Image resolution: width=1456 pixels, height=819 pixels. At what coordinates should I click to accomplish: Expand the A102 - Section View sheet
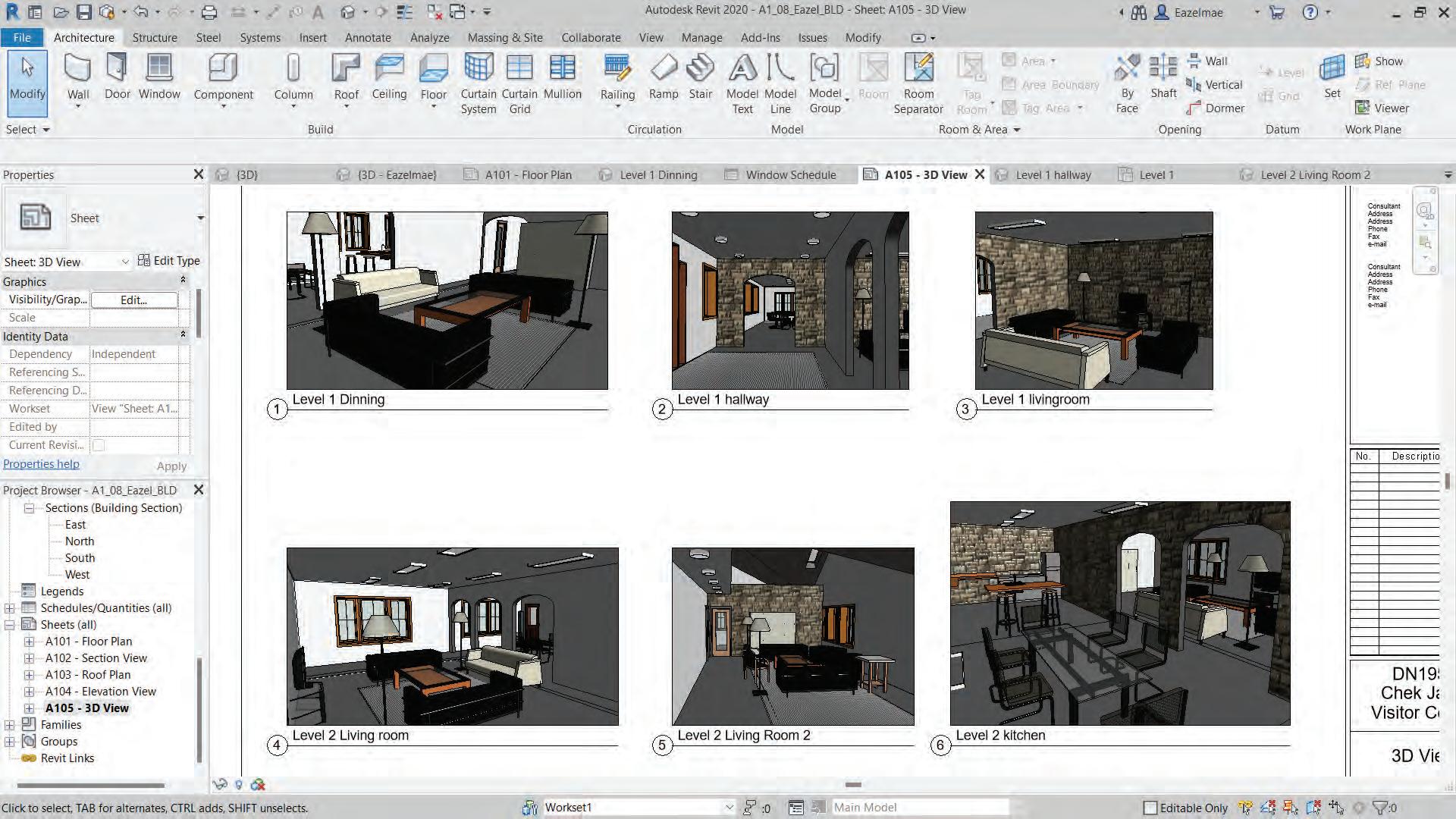[30, 658]
